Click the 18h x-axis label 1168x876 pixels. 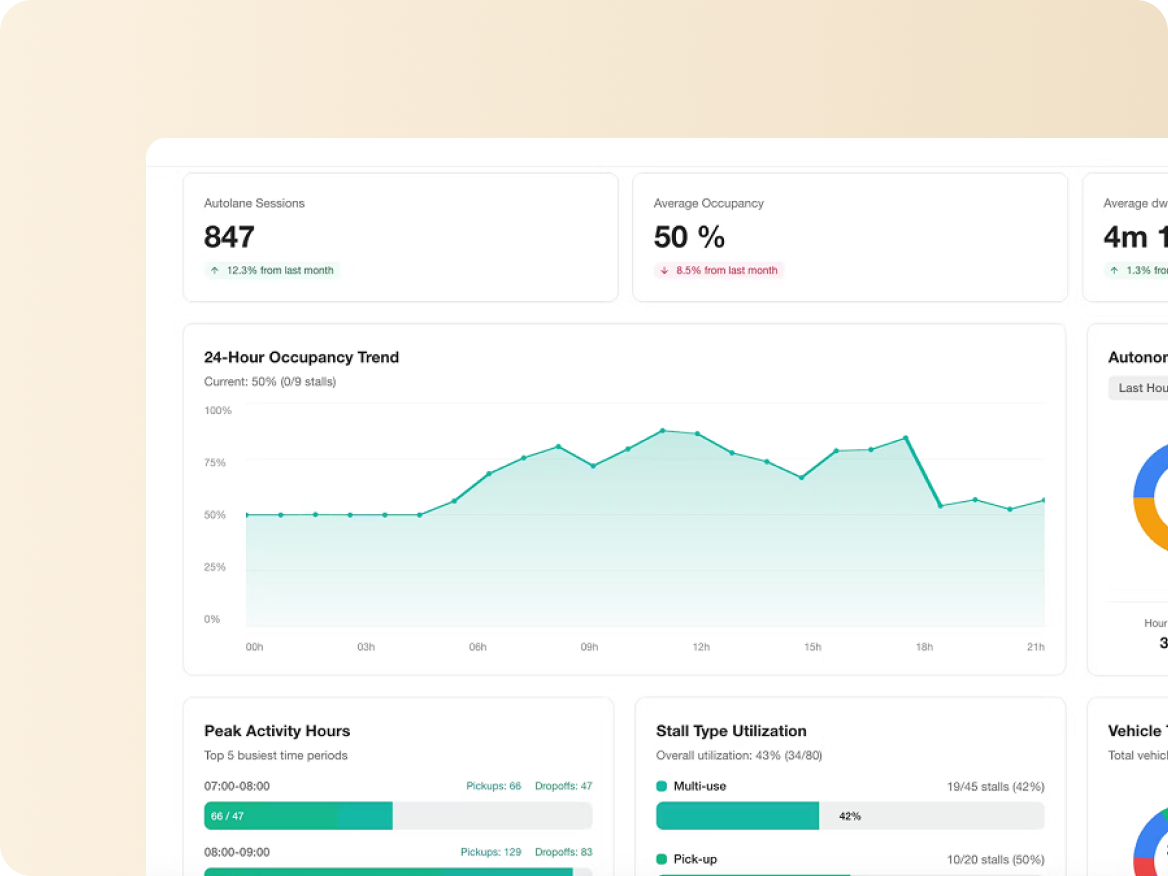tap(924, 647)
